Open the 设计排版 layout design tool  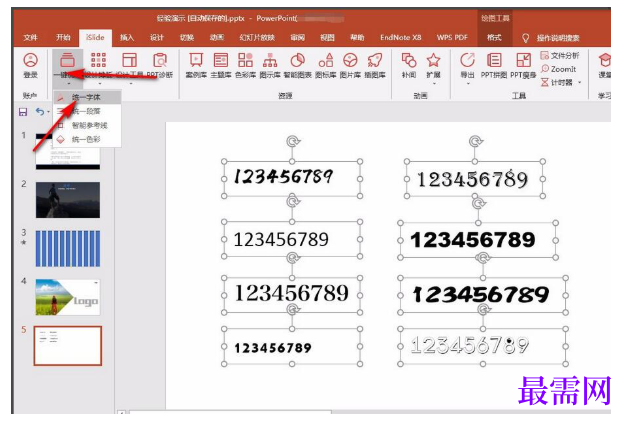click(98, 65)
